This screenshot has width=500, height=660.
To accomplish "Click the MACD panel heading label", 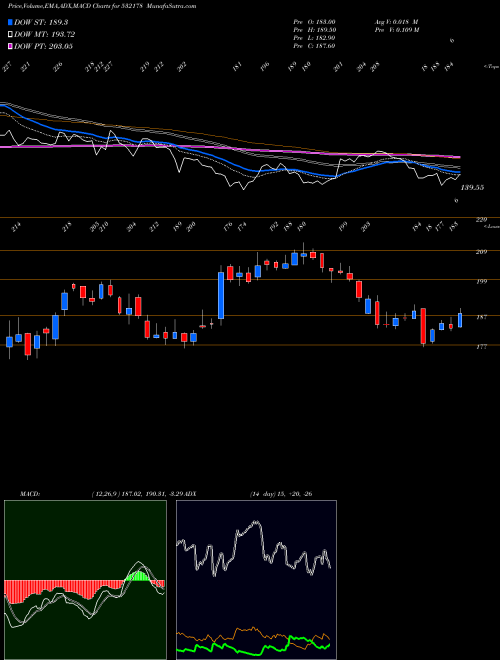I will pos(30,494).
